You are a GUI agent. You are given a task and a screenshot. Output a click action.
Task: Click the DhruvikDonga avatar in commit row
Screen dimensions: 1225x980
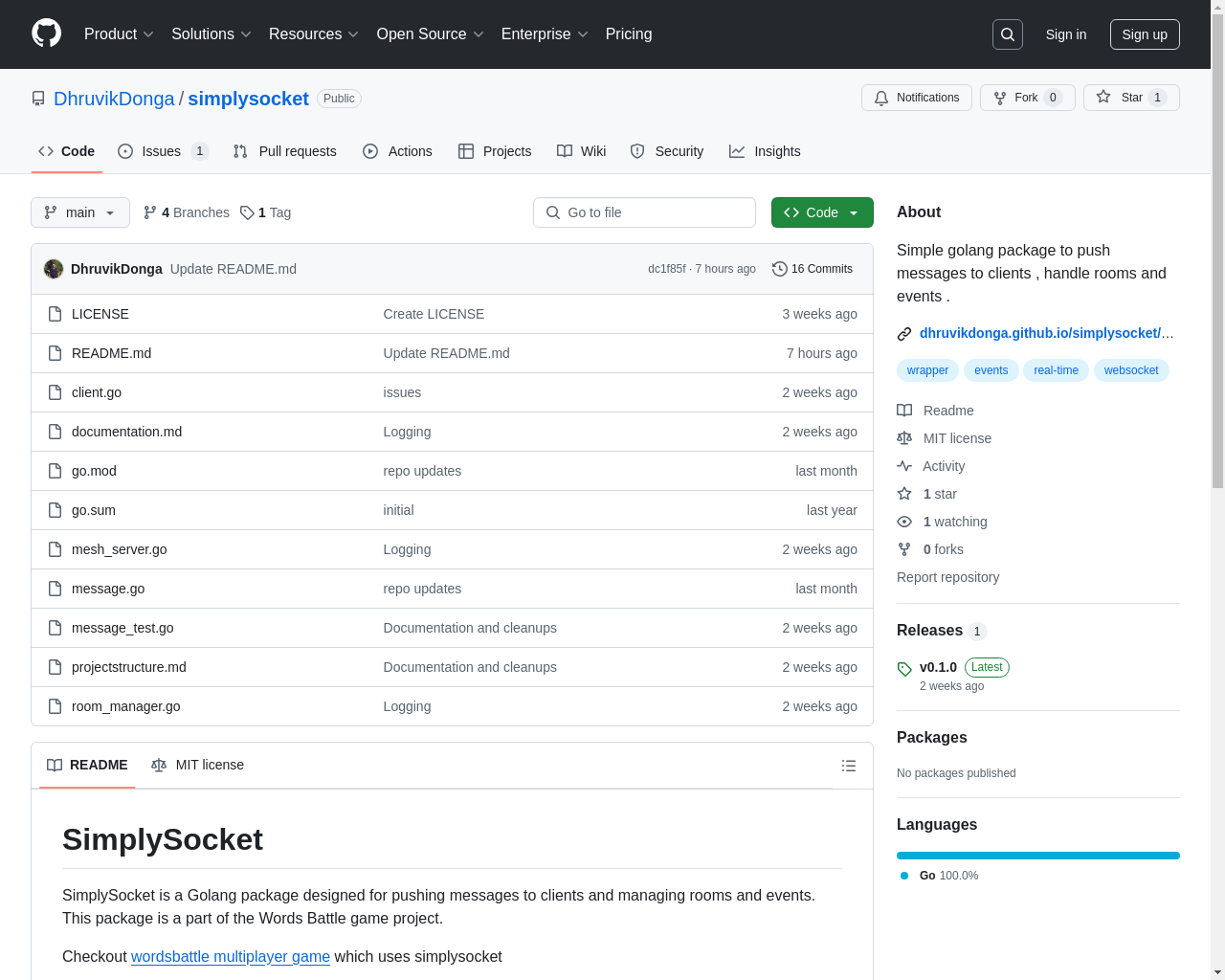[54, 269]
